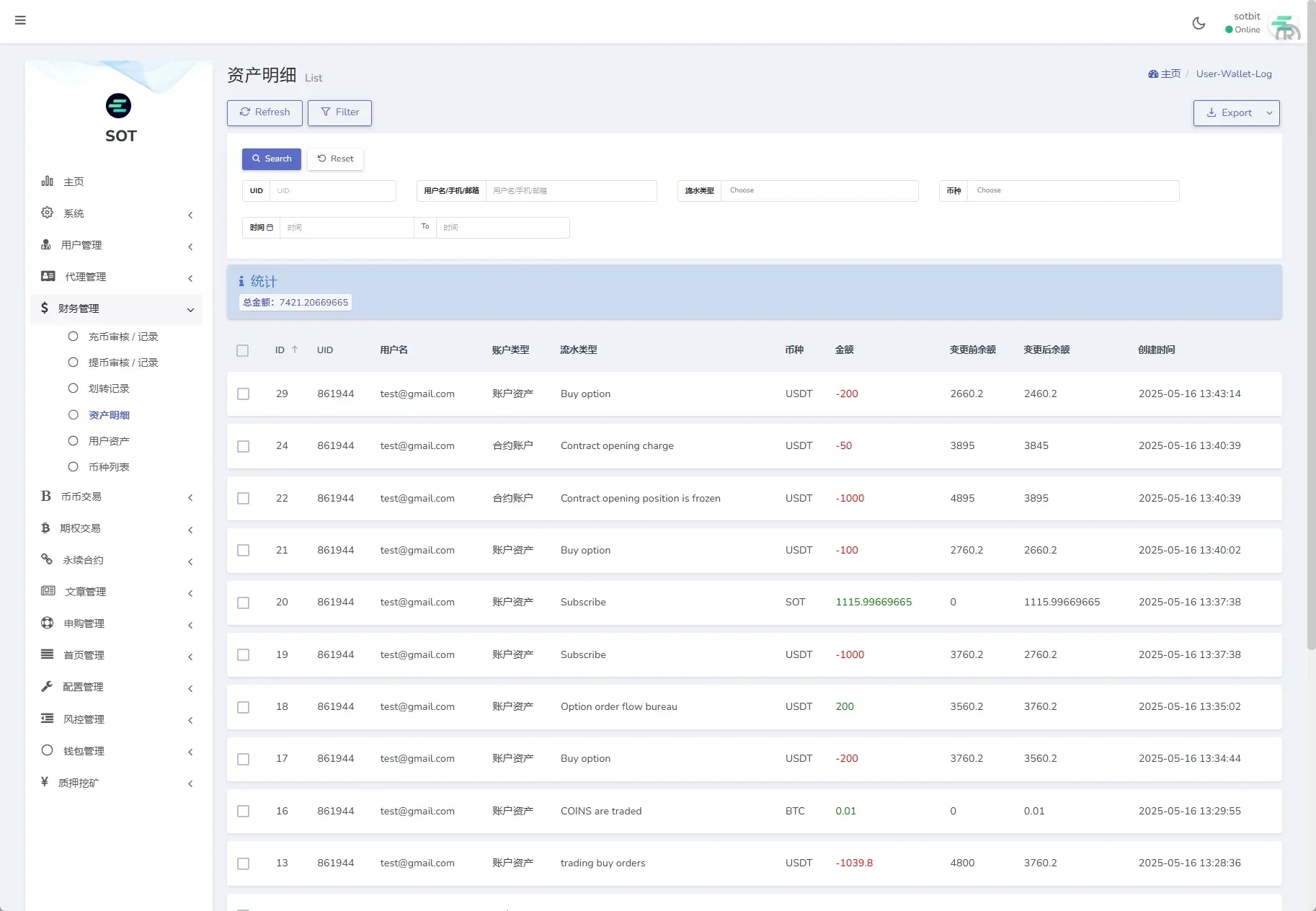Click the Refresh button

tap(264, 112)
